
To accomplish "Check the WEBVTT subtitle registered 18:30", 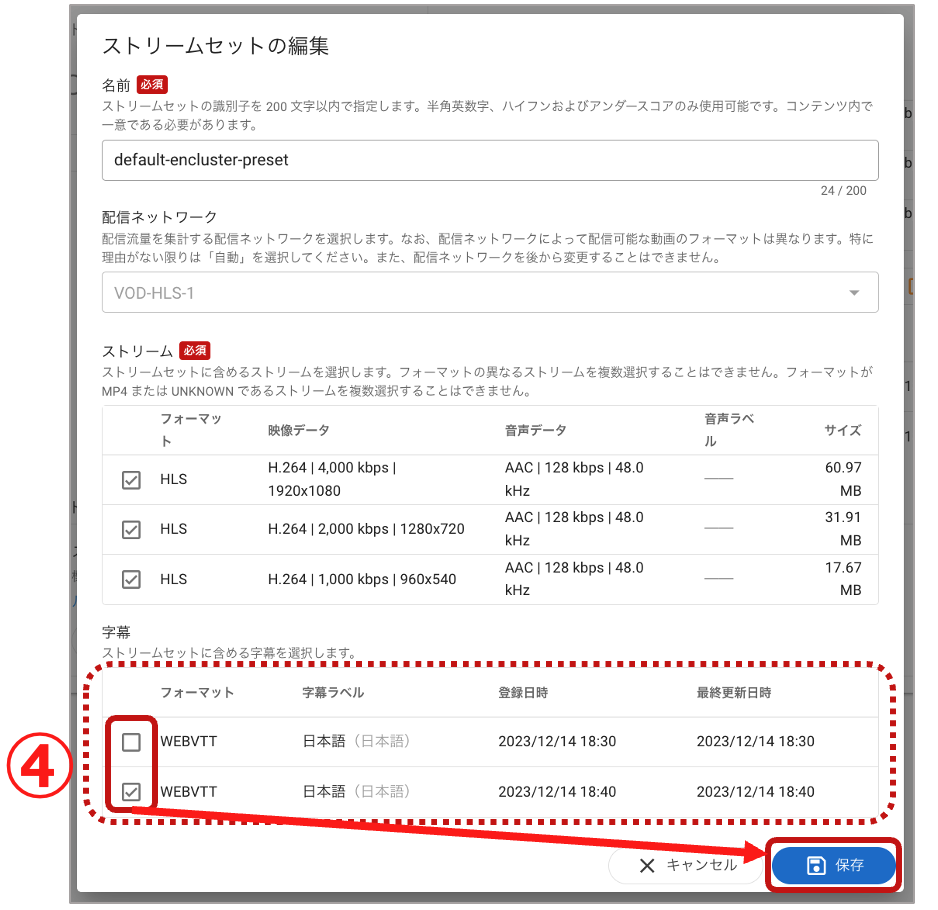I will pos(131,742).
